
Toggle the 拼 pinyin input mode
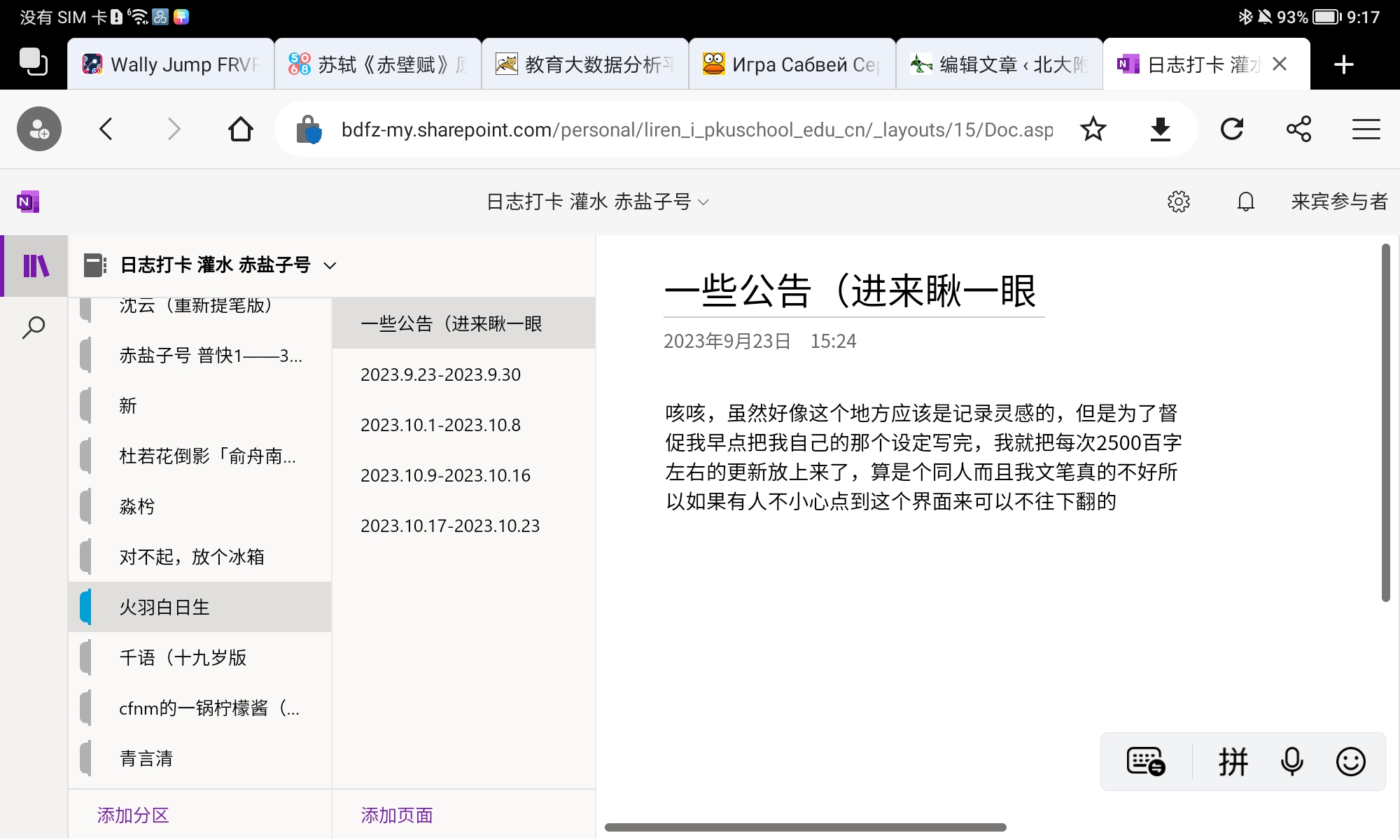(1233, 762)
